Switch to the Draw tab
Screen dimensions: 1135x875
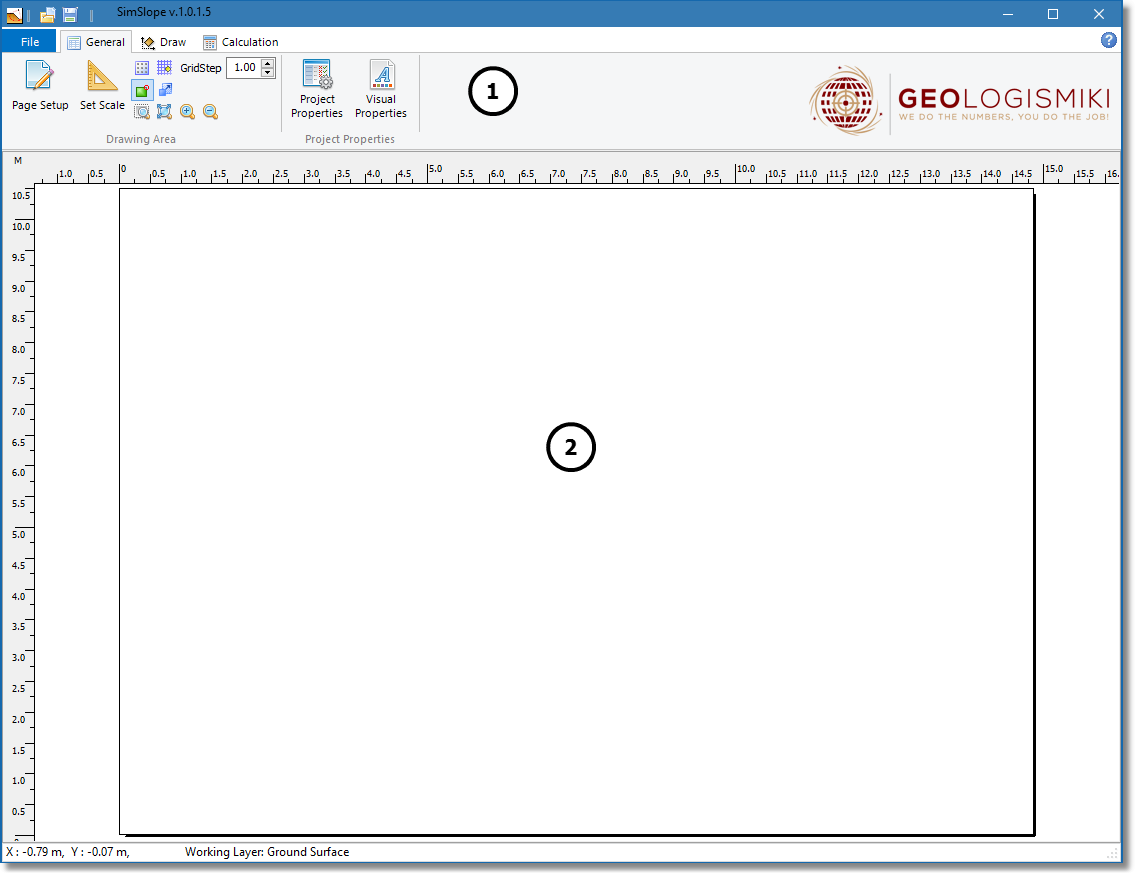coord(164,41)
